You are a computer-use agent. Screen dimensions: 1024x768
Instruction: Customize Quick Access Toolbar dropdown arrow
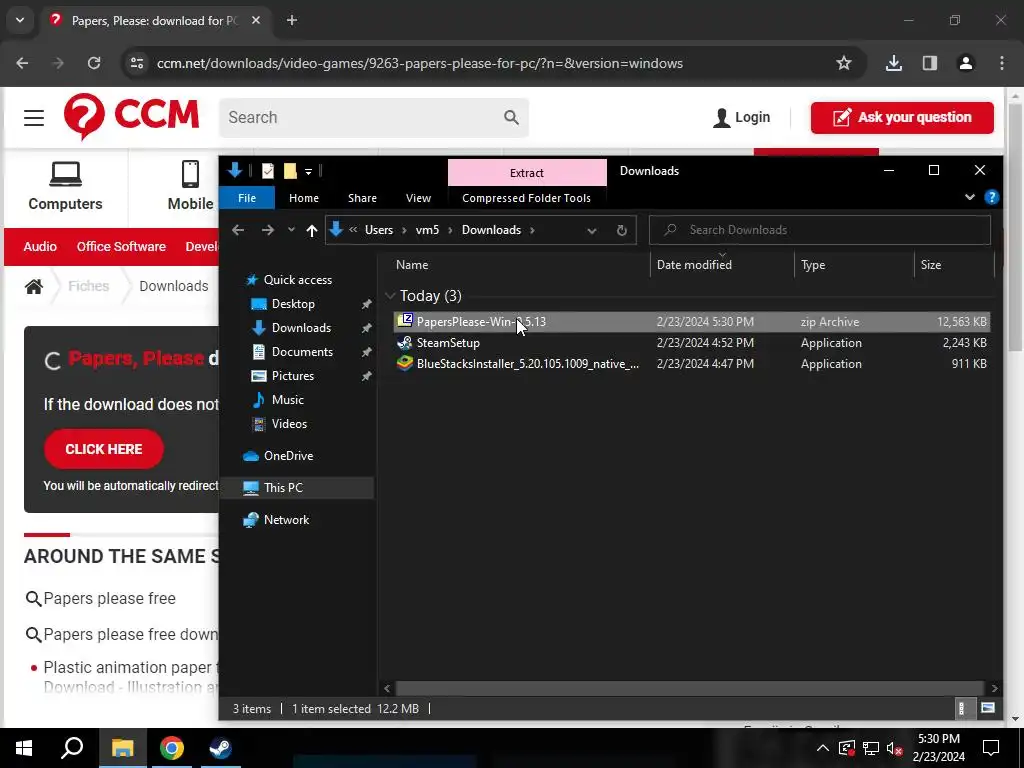click(x=308, y=172)
